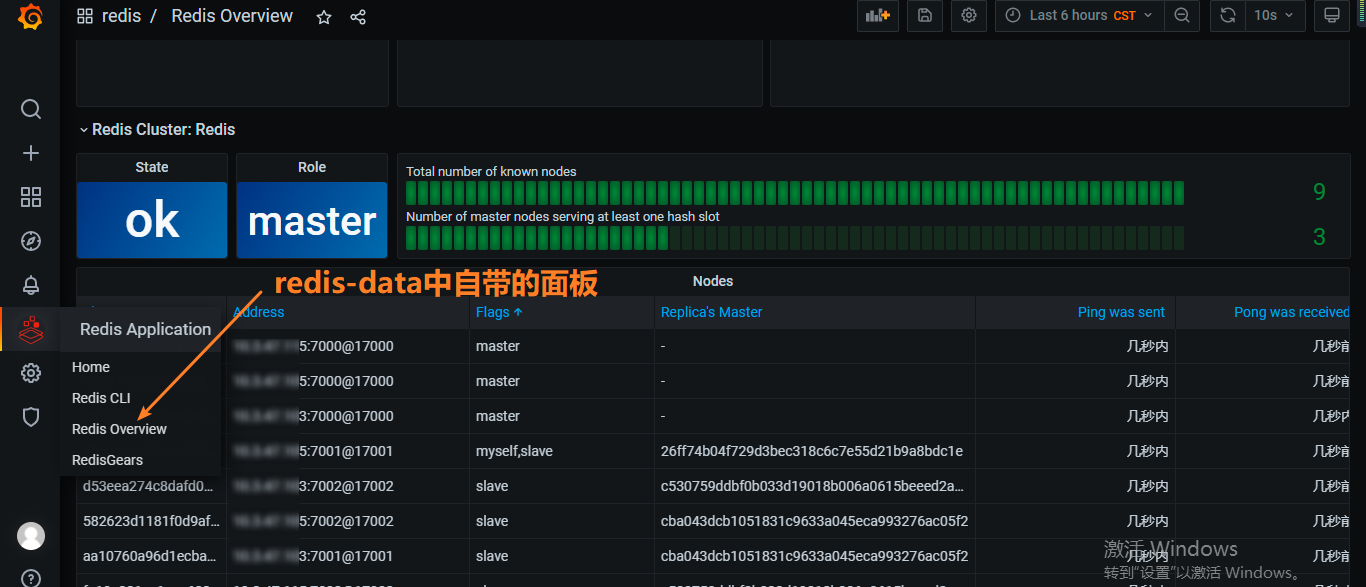This screenshot has width=1366, height=587.
Task: Open dashboard settings gear
Action: [968, 15]
